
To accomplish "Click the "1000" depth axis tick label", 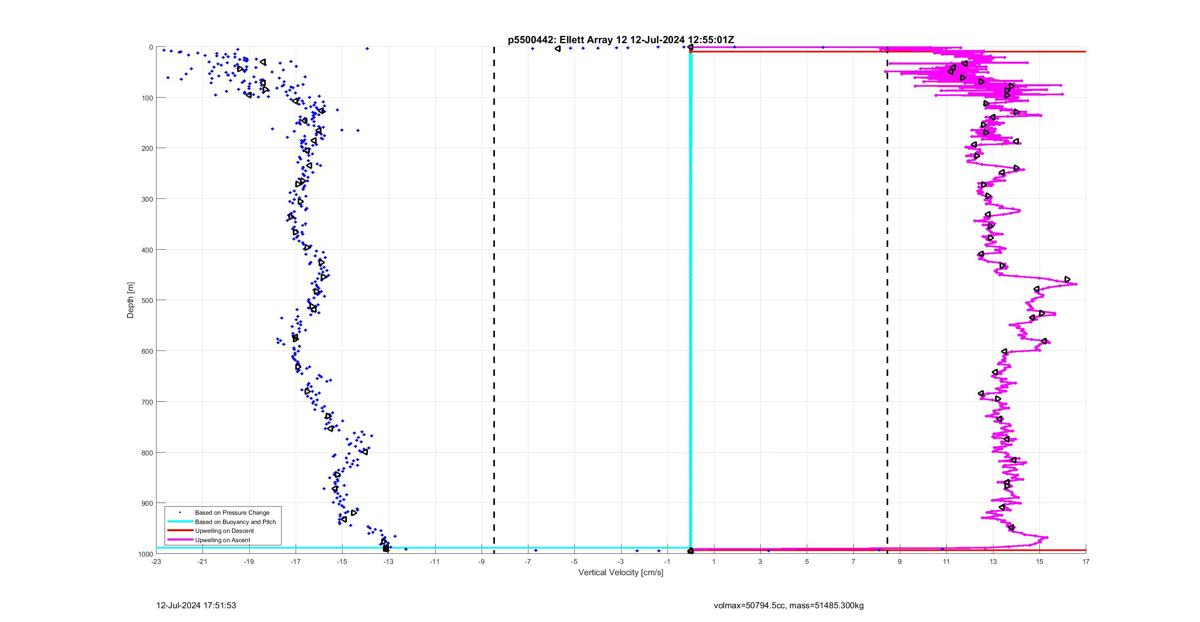I will [x=144, y=553].
